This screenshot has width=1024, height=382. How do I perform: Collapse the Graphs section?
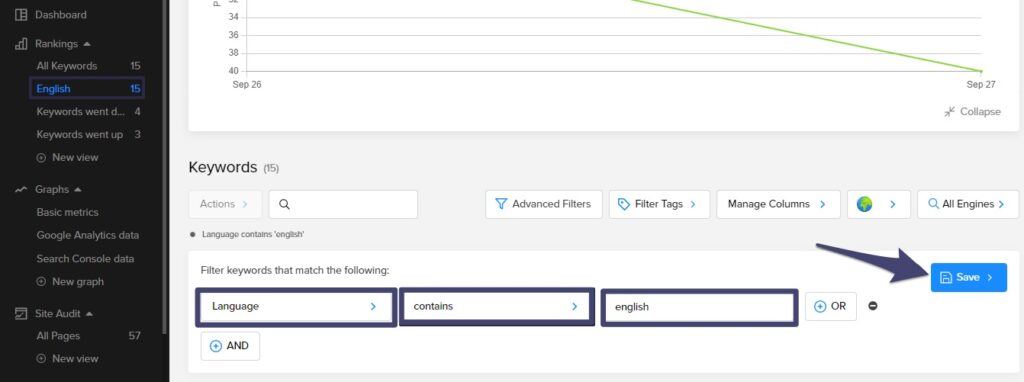(x=78, y=189)
